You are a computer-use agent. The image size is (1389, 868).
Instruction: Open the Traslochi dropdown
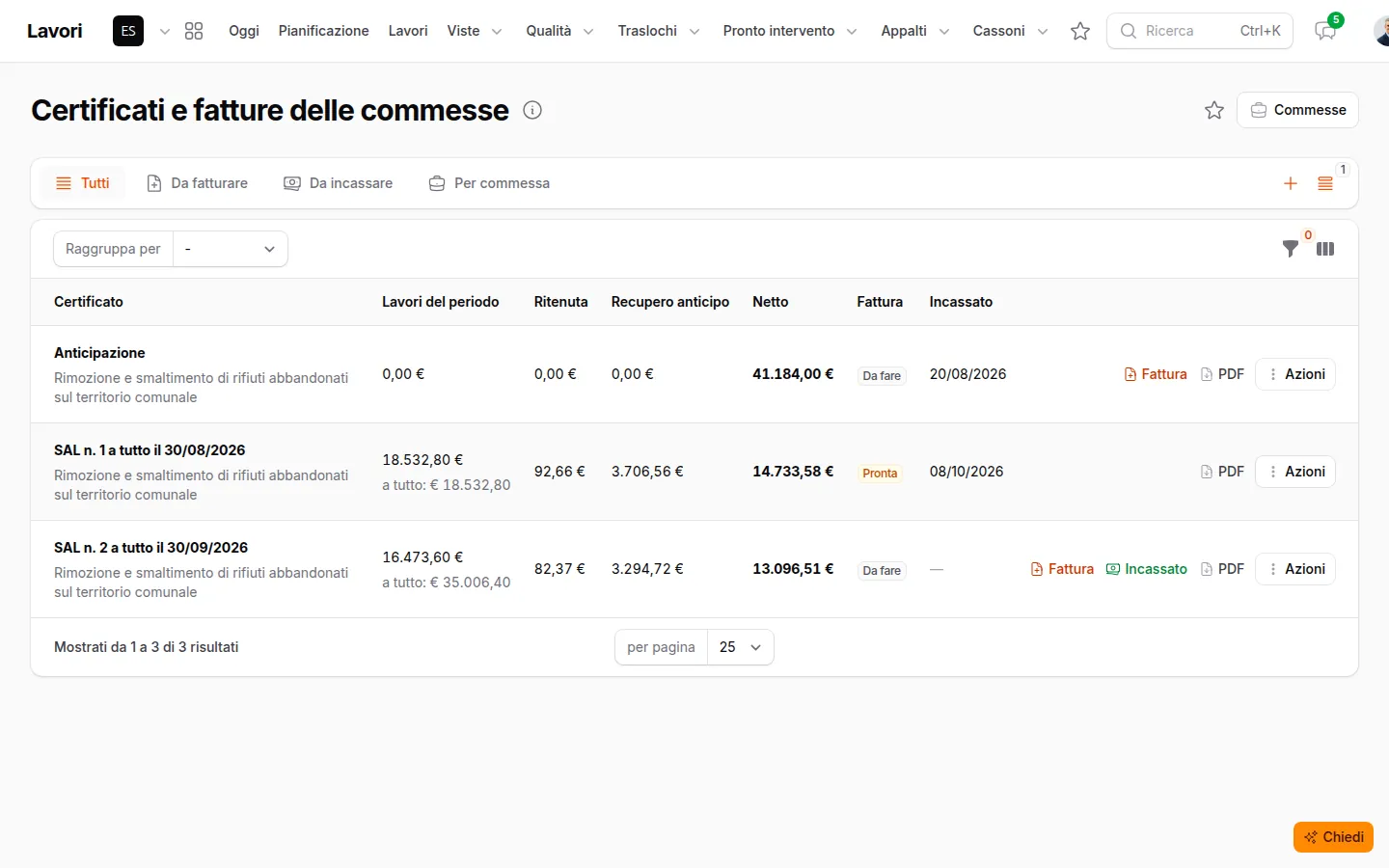click(659, 31)
